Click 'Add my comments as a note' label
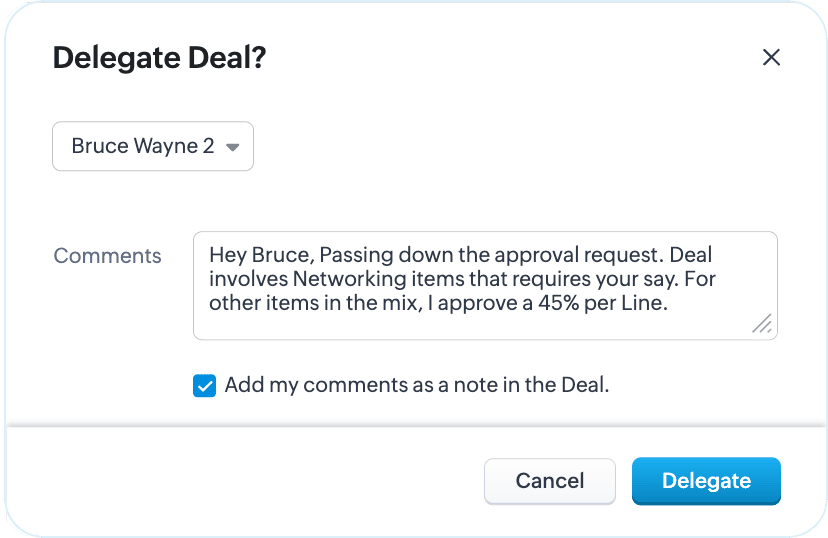 [x=417, y=385]
